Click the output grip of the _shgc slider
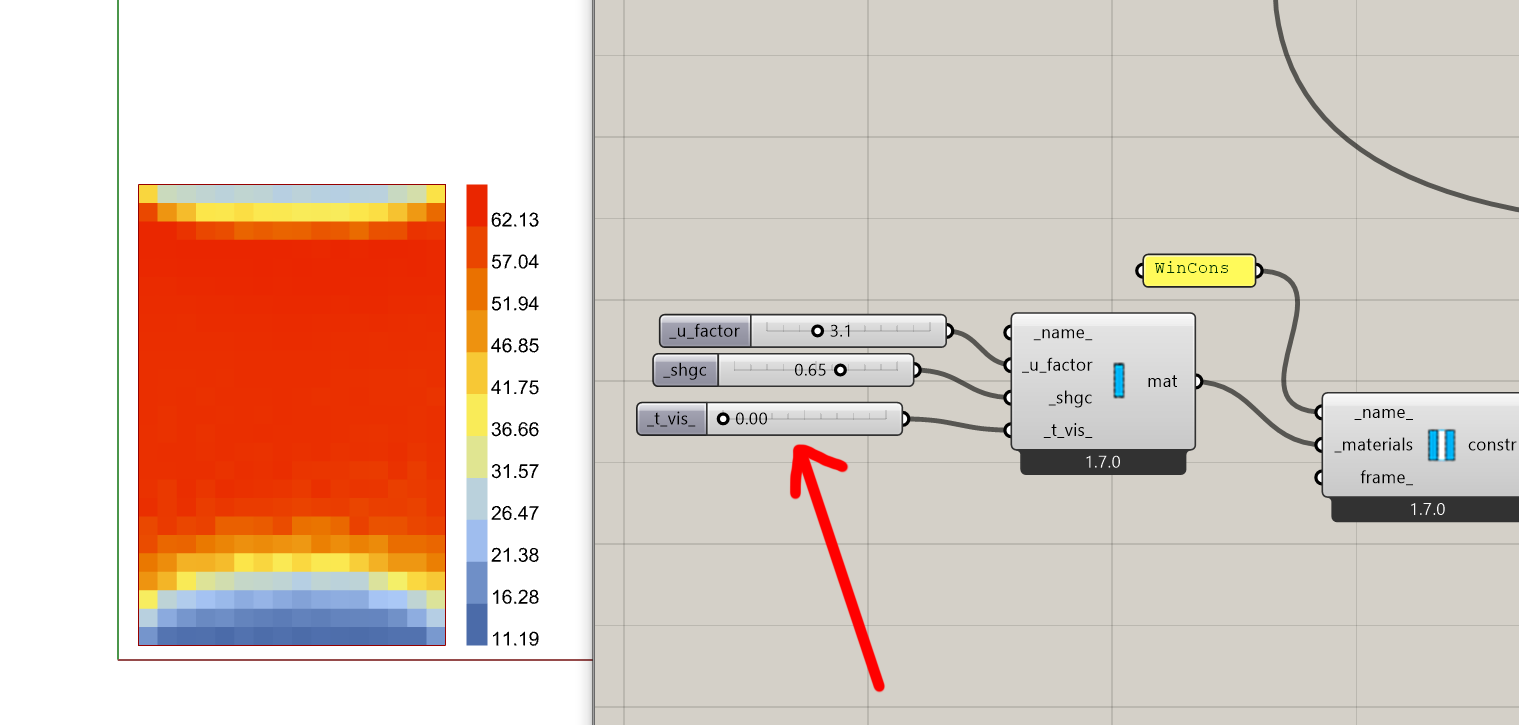This screenshot has width=1519, height=725. (x=917, y=370)
